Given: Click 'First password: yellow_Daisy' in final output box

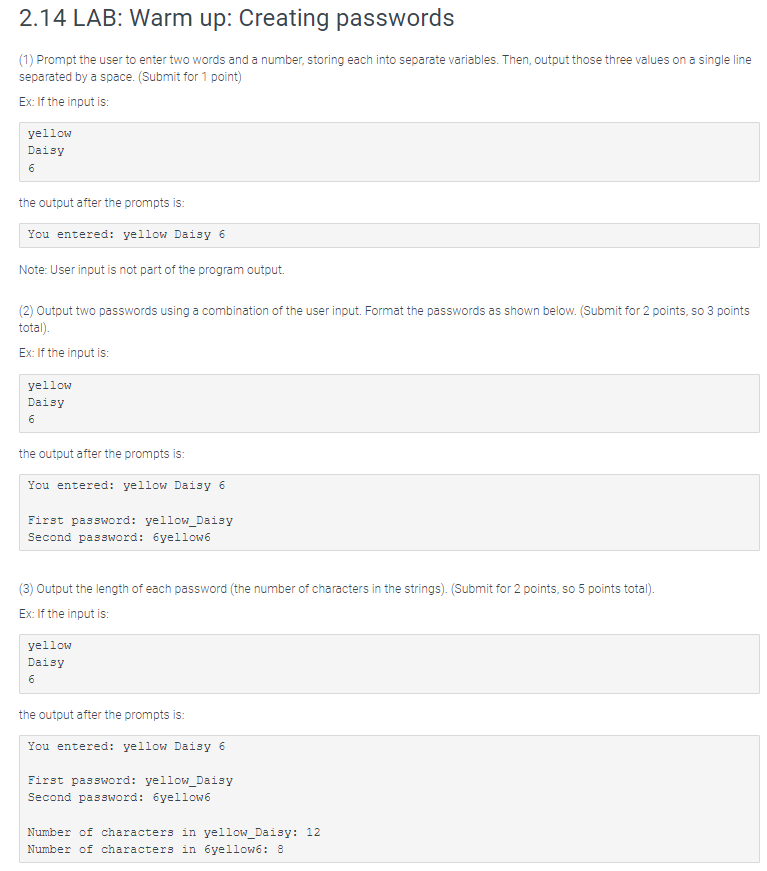Looking at the screenshot, I should tap(131, 780).
